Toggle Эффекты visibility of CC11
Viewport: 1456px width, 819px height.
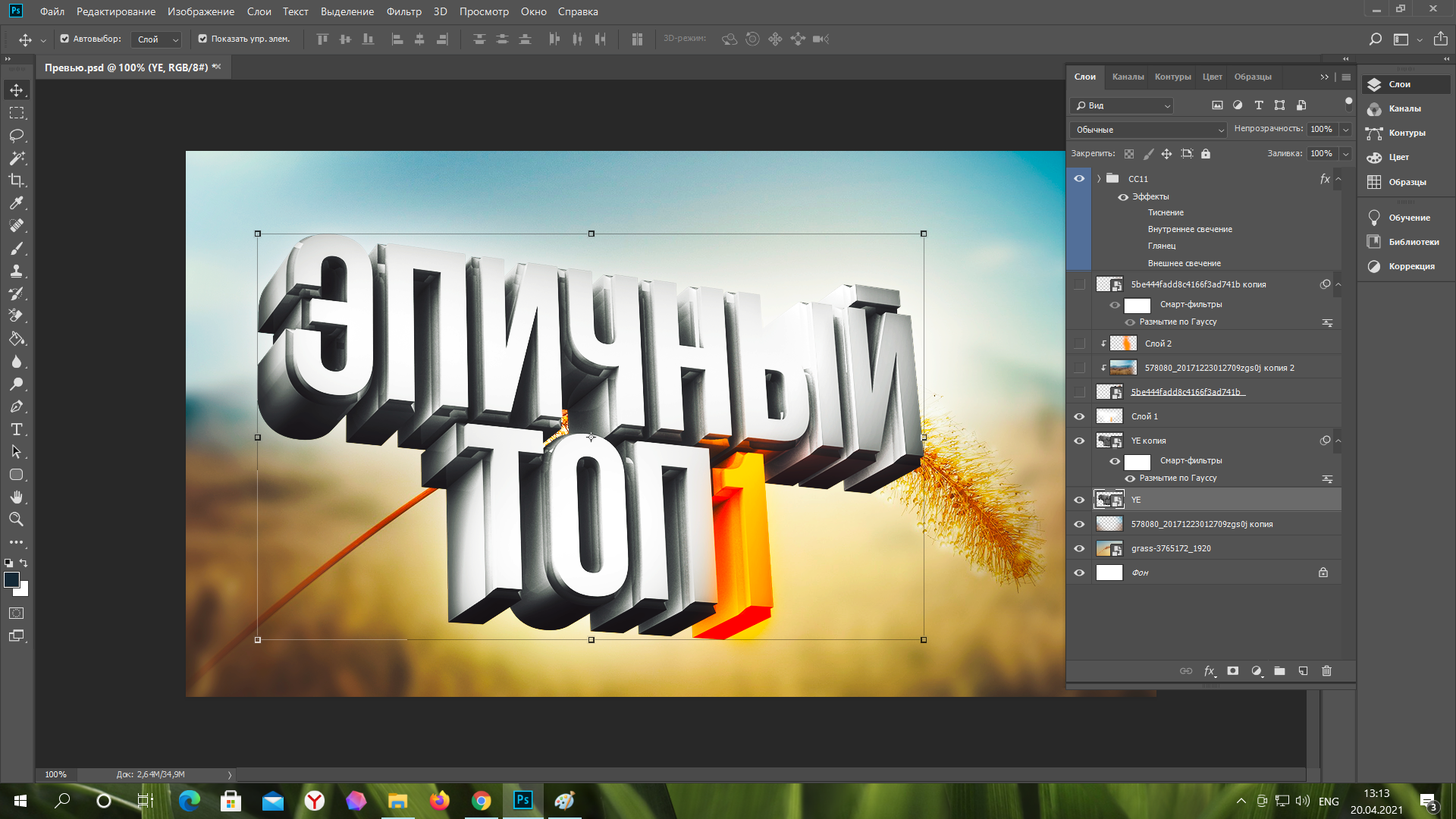1123,197
